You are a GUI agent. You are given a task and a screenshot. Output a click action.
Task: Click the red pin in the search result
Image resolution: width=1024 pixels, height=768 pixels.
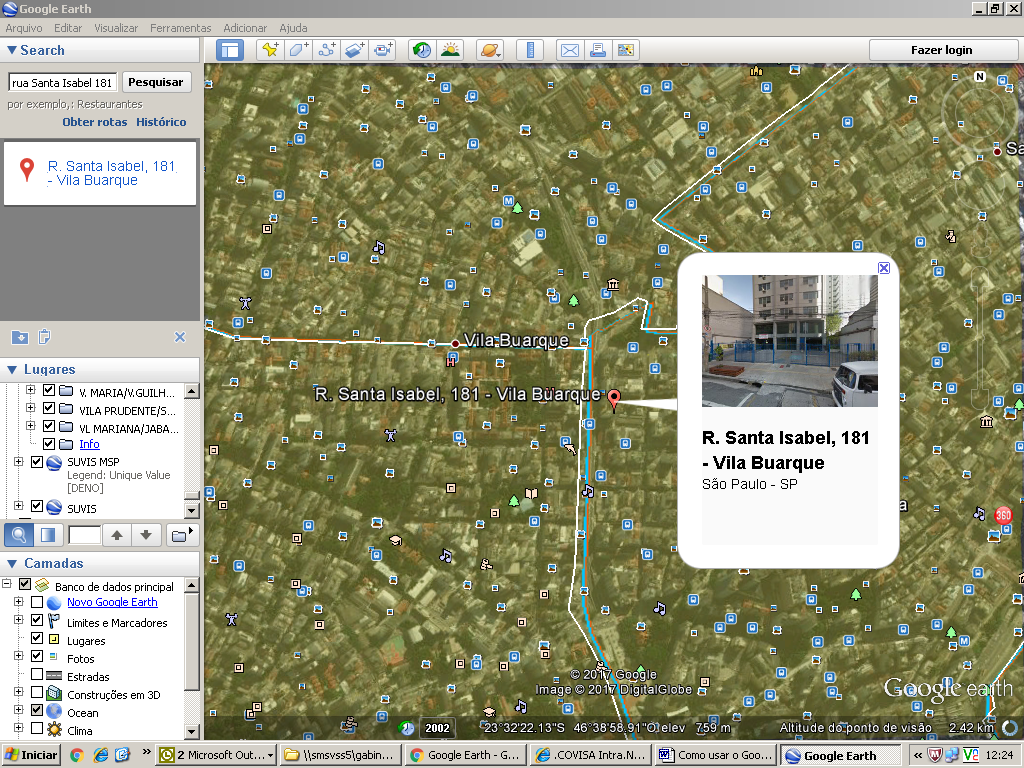point(27,170)
